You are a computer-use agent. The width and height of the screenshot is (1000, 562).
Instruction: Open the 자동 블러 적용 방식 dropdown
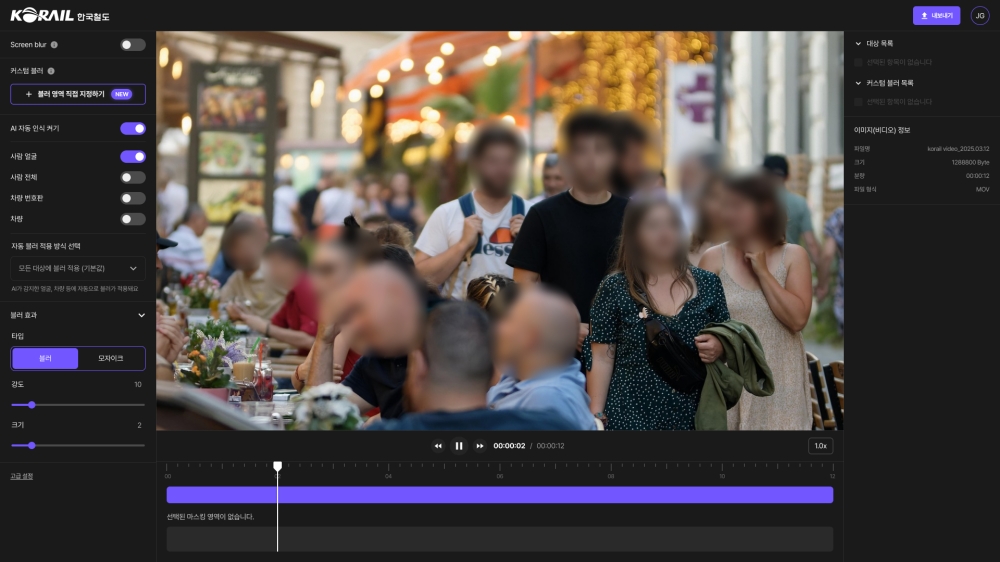[78, 268]
